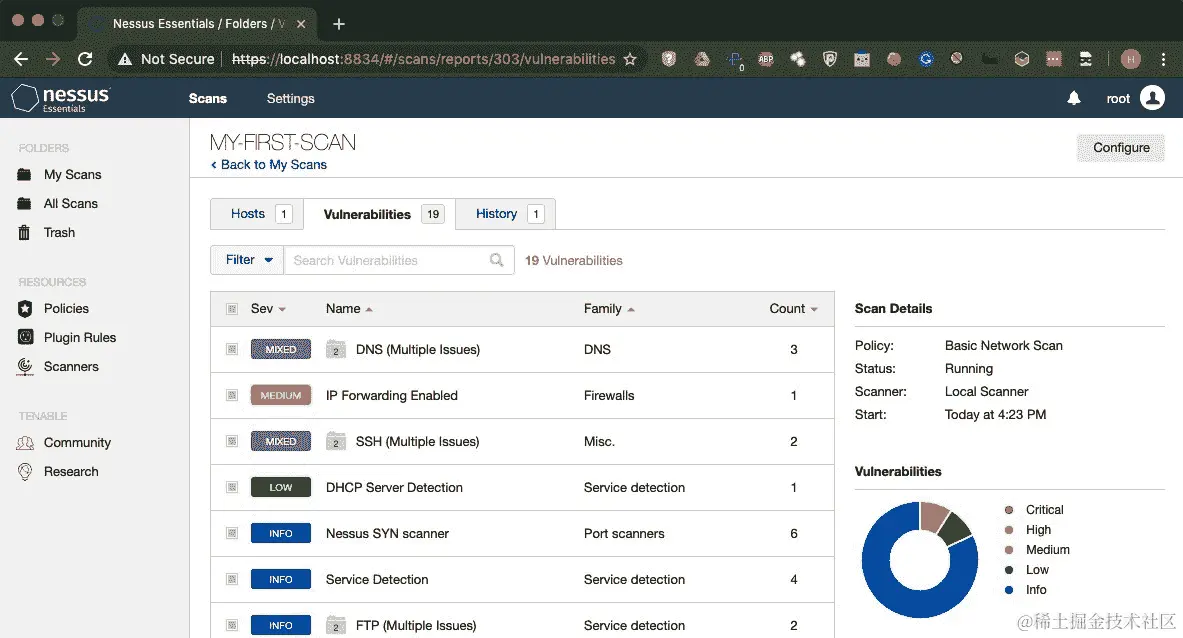Toggle the select-all header checkbox

coord(232,308)
